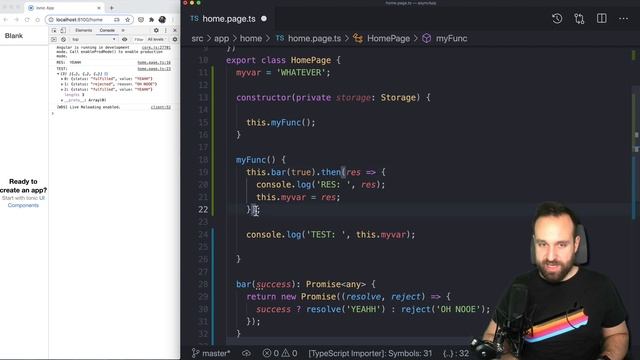Click the translate icon in address bar
Image resolution: width=640 pixels, height=360 pixels.
[x=117, y=20]
